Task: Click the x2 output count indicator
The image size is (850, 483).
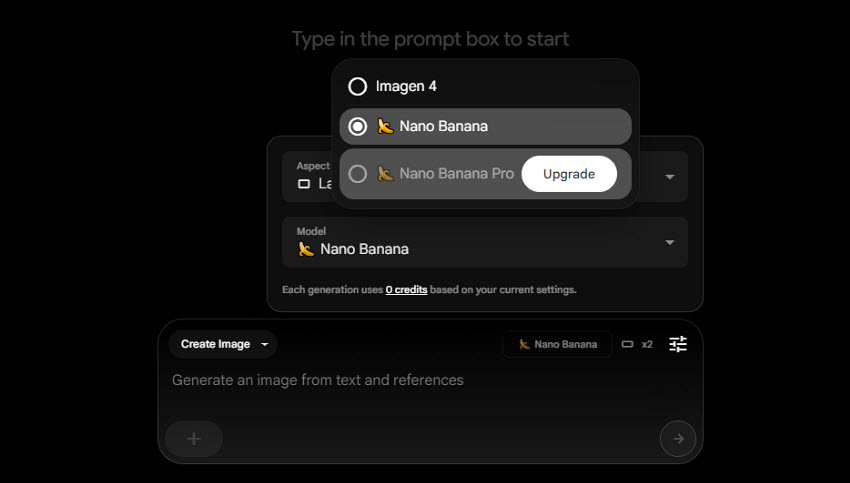Action: [x=647, y=344]
